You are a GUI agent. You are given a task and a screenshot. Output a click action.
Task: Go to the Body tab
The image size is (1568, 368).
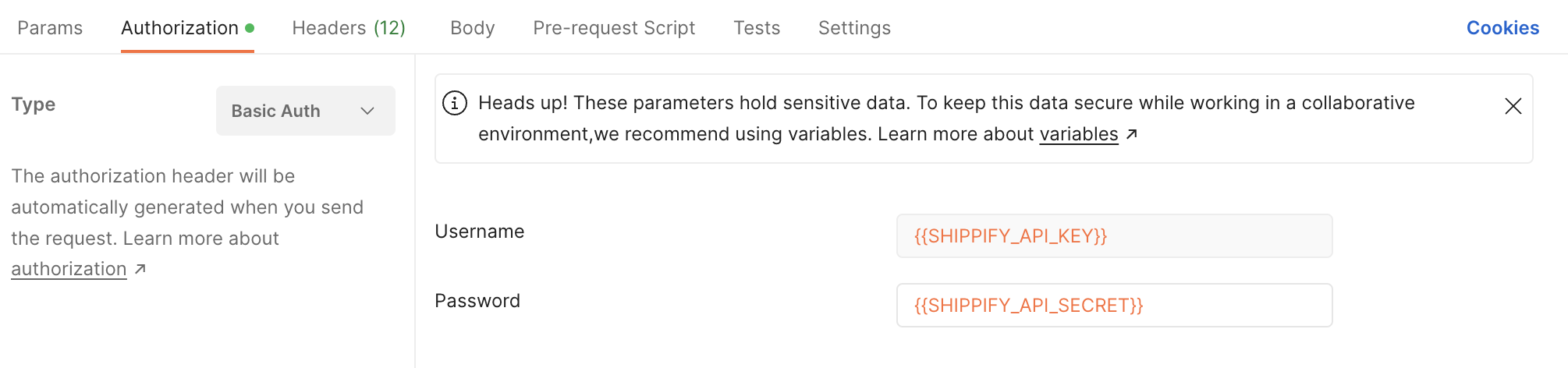pos(473,28)
